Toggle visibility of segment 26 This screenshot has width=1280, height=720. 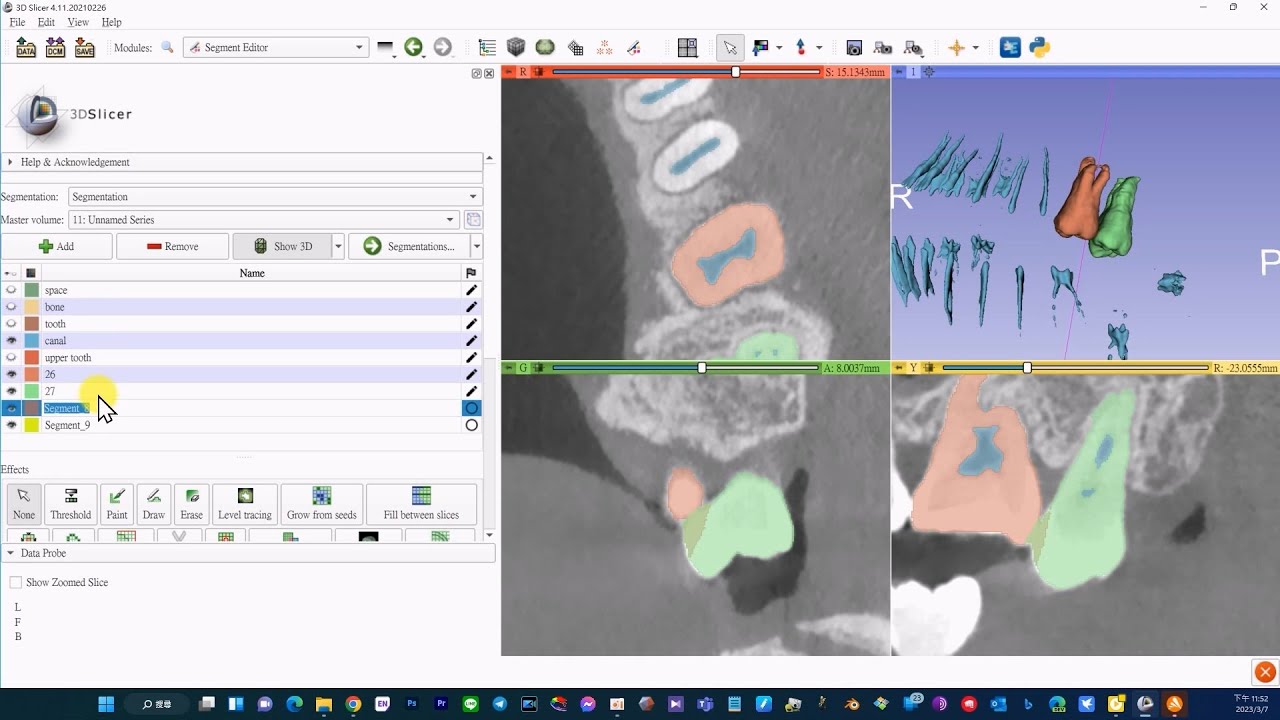point(12,374)
